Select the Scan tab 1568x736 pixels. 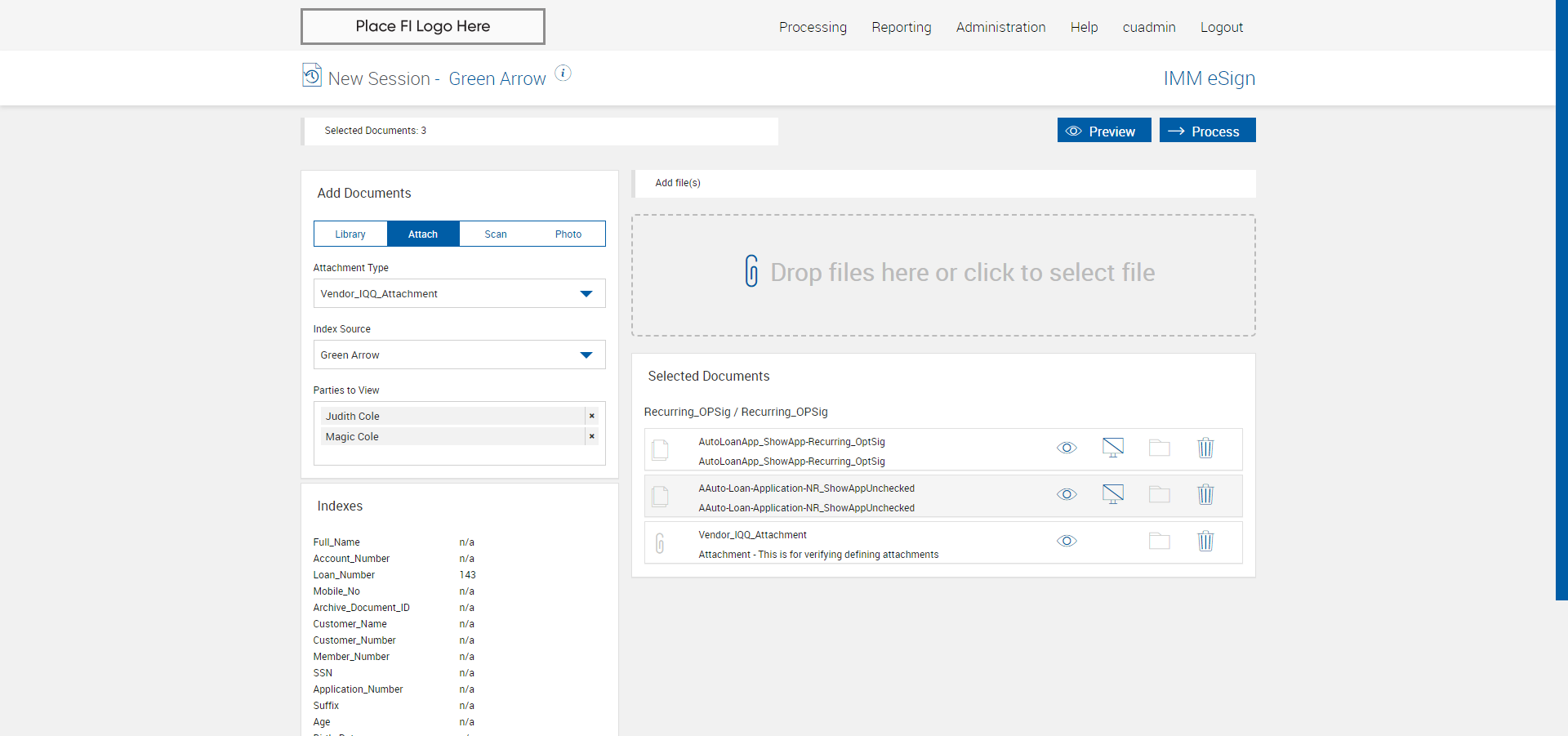click(496, 234)
